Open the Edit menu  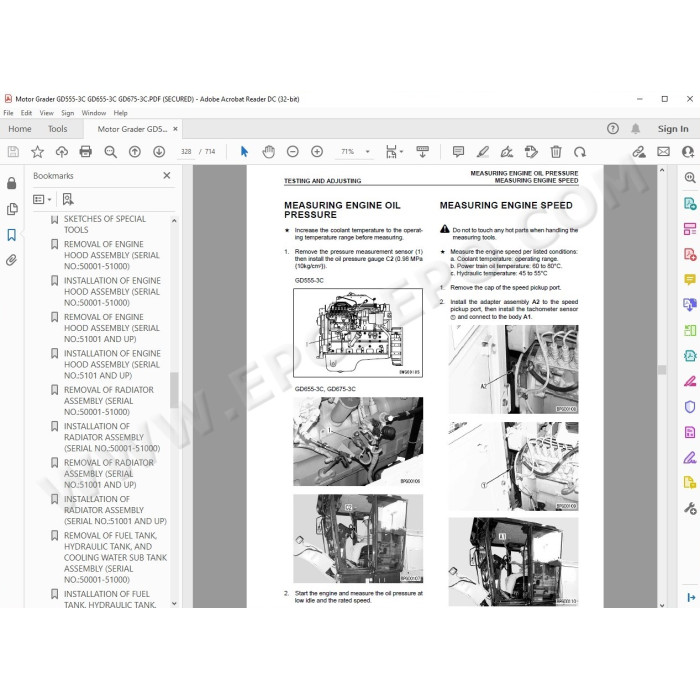(x=26, y=113)
